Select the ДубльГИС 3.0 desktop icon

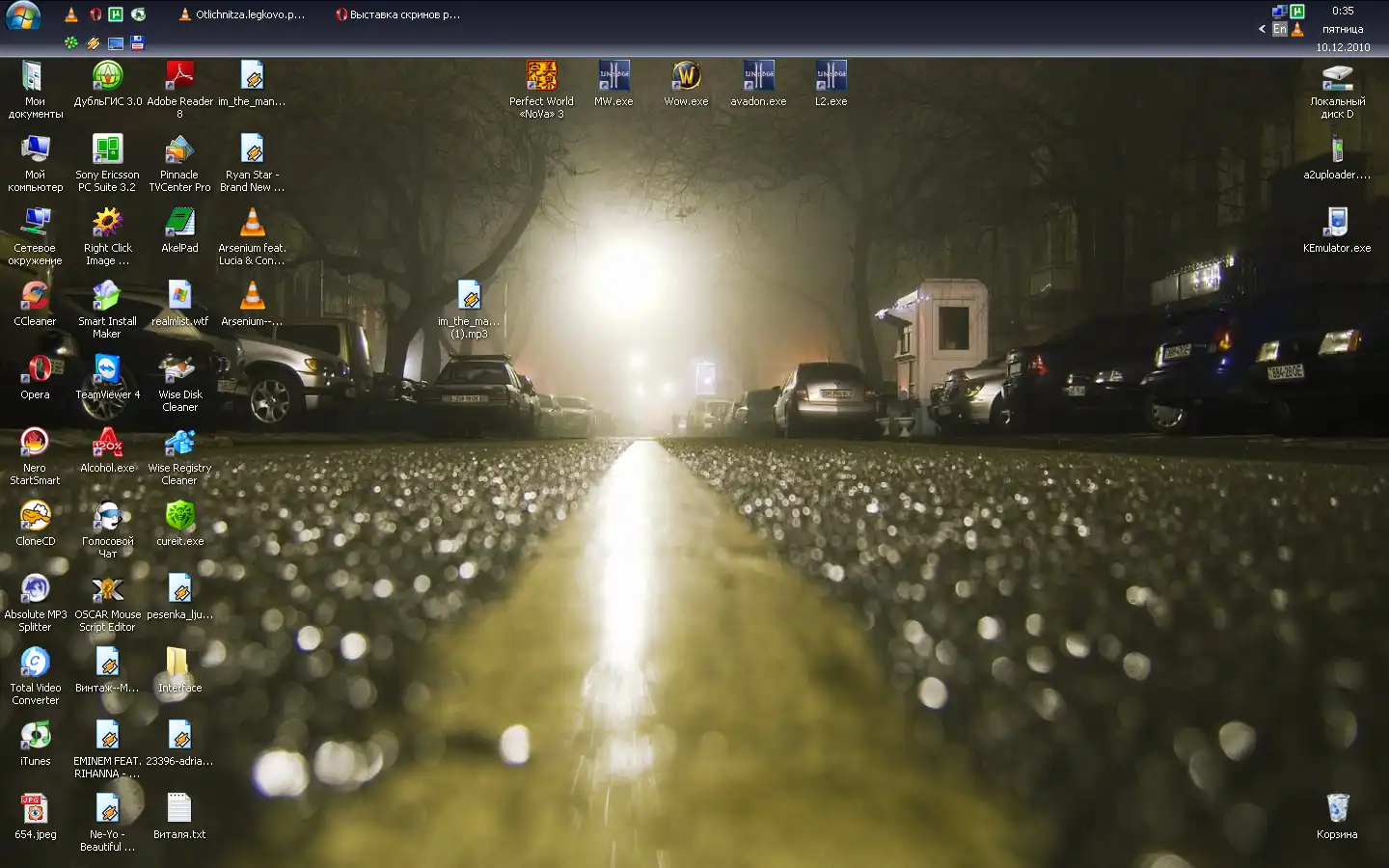click(x=107, y=77)
